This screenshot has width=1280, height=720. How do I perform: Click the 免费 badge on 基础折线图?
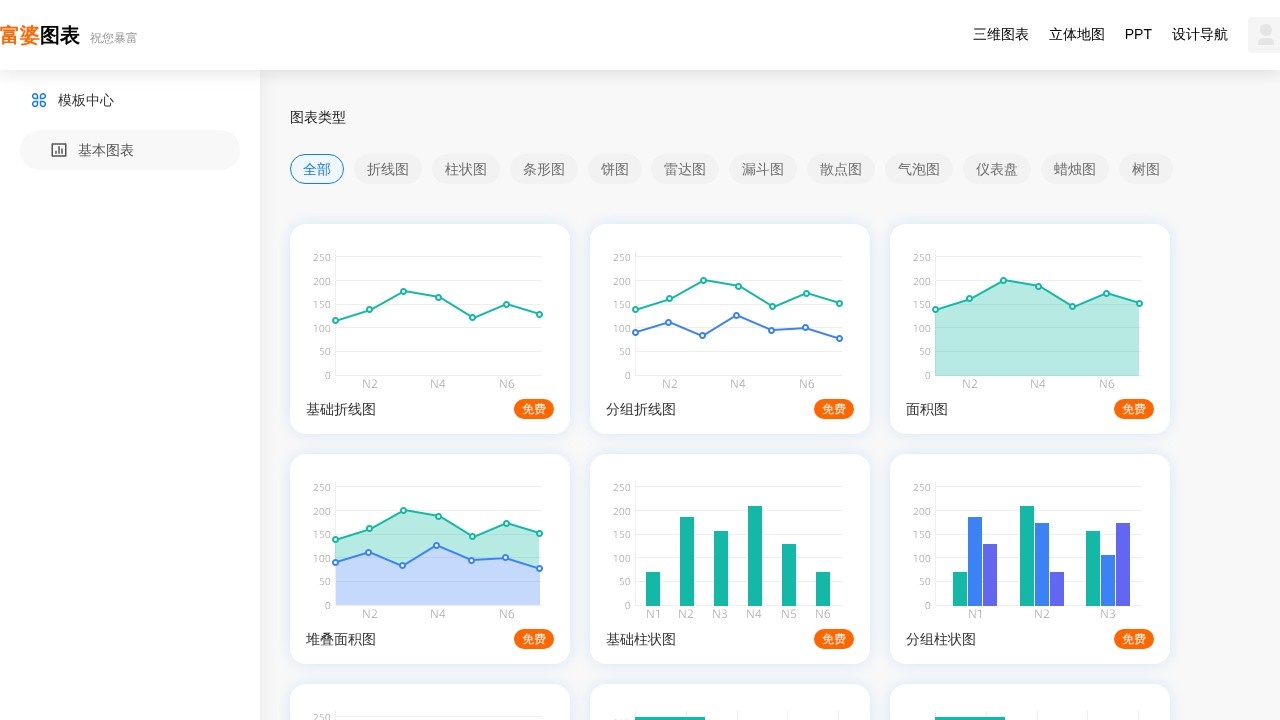[x=534, y=409]
